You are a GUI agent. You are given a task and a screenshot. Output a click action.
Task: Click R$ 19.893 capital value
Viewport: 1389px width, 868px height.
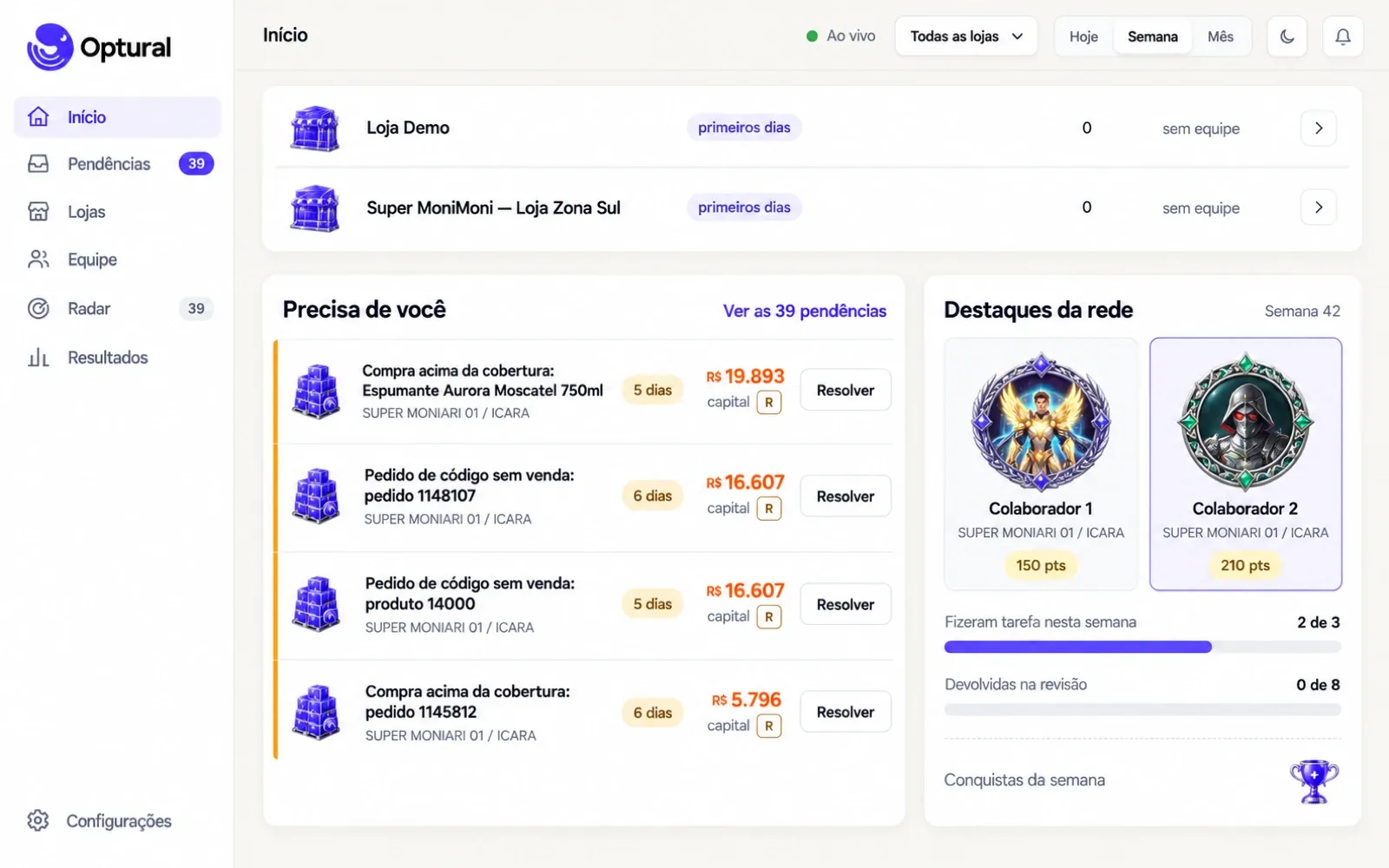(745, 376)
